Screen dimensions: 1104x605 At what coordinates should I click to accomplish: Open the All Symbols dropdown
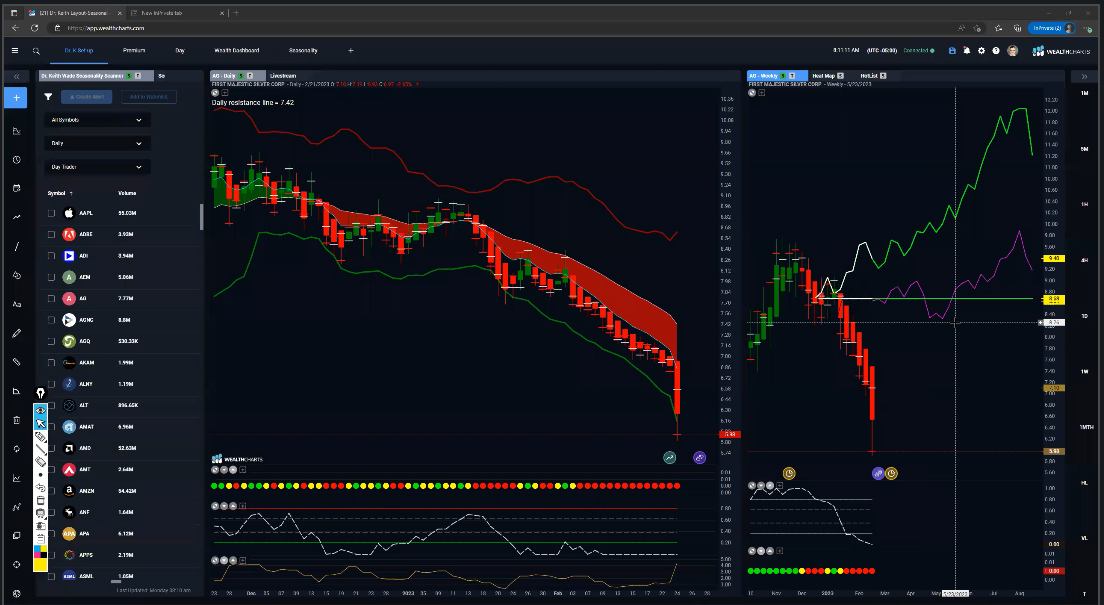coord(97,120)
